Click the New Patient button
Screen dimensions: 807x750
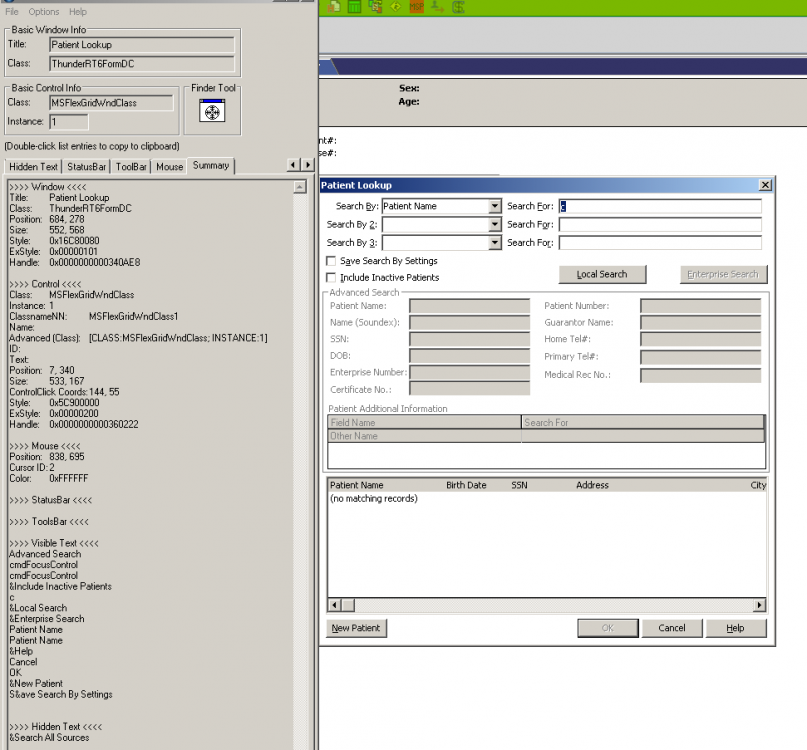[x=353, y=628]
